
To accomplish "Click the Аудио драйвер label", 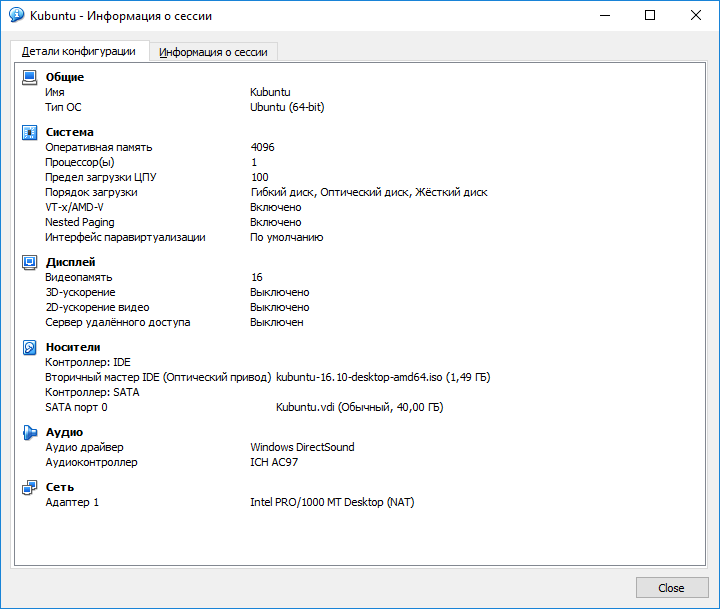I will pyautogui.click(x=84, y=447).
